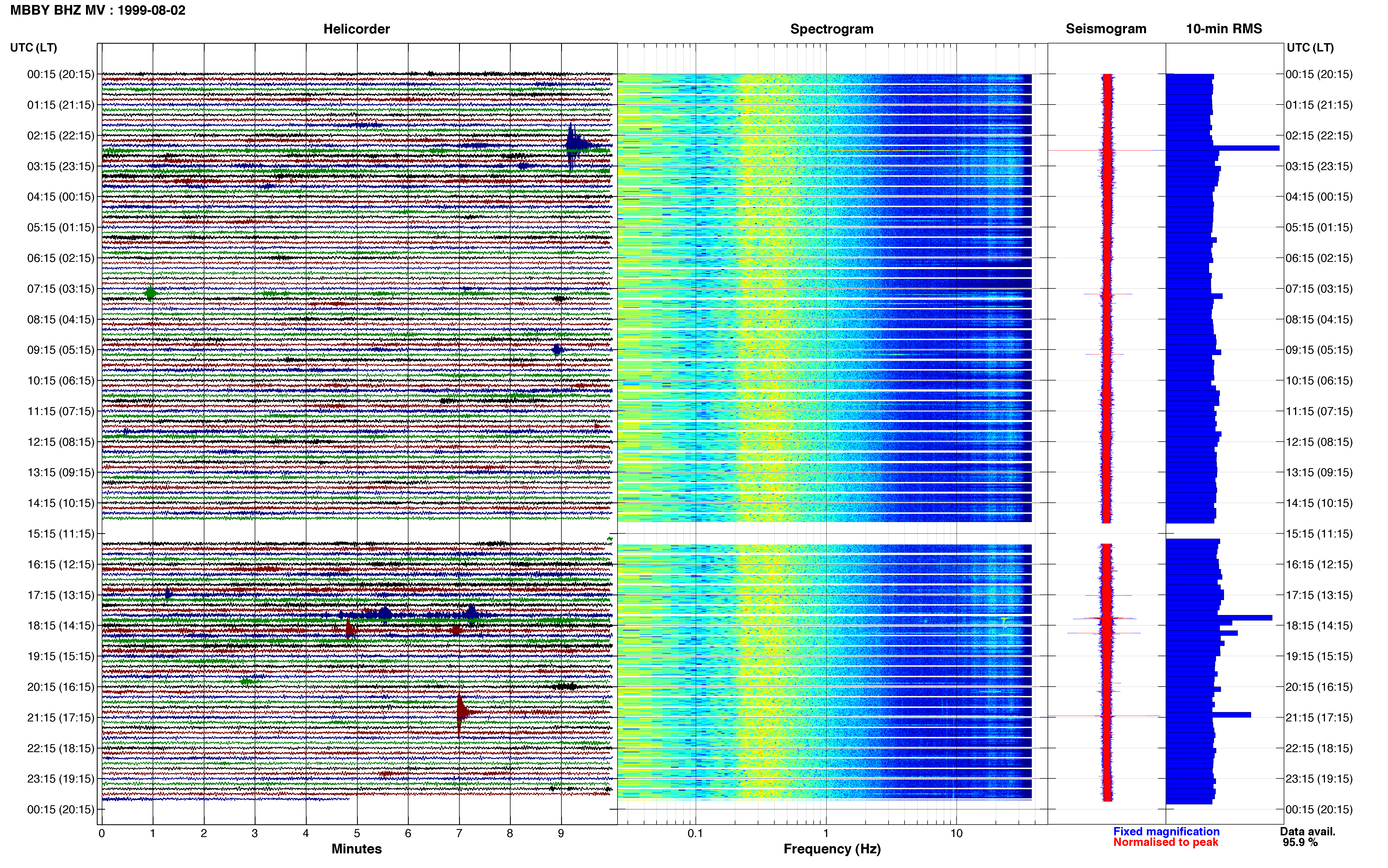
Task: Select the '10-min RMS' panel heading
Action: (1224, 29)
